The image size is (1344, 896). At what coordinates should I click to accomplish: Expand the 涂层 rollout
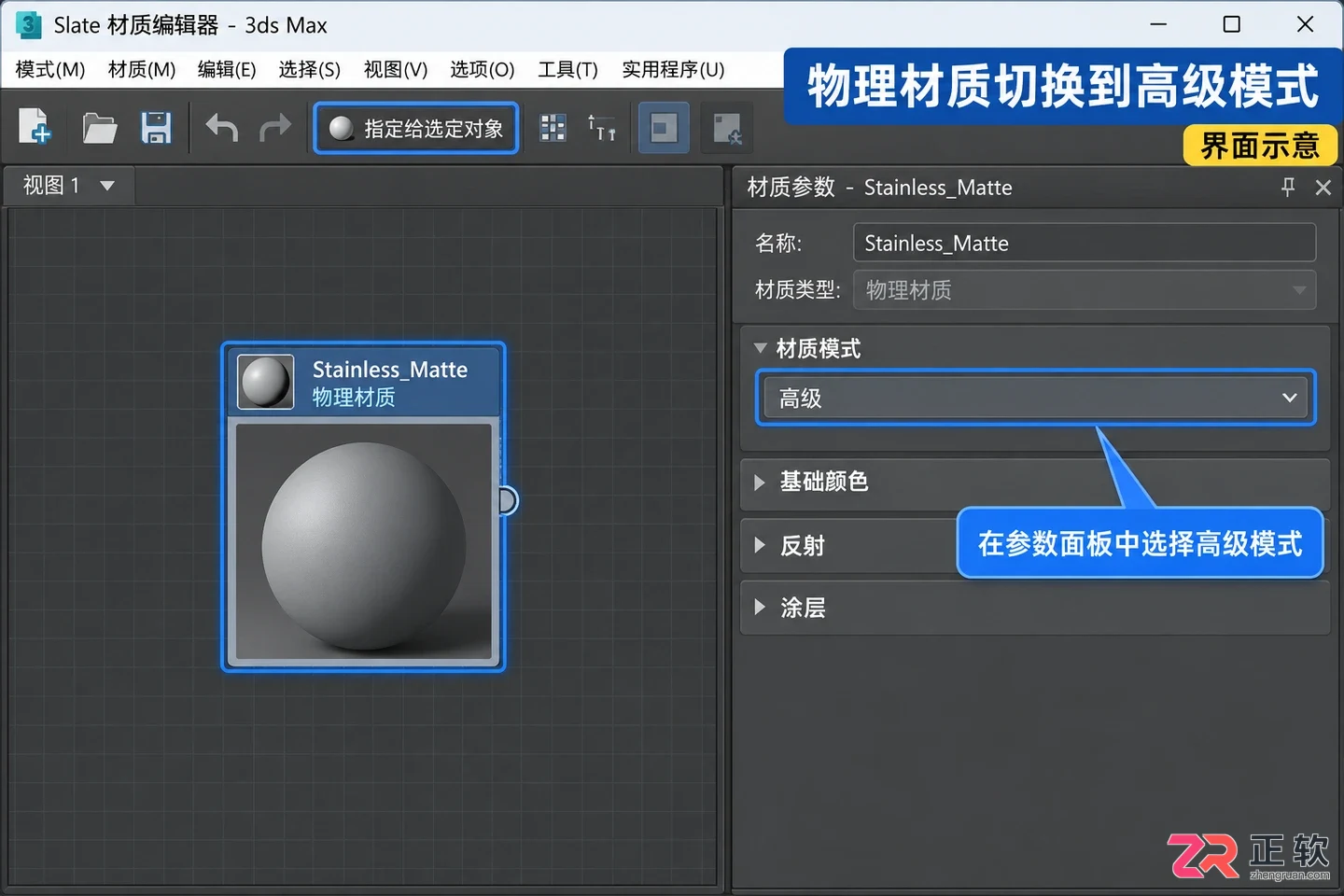coord(760,608)
